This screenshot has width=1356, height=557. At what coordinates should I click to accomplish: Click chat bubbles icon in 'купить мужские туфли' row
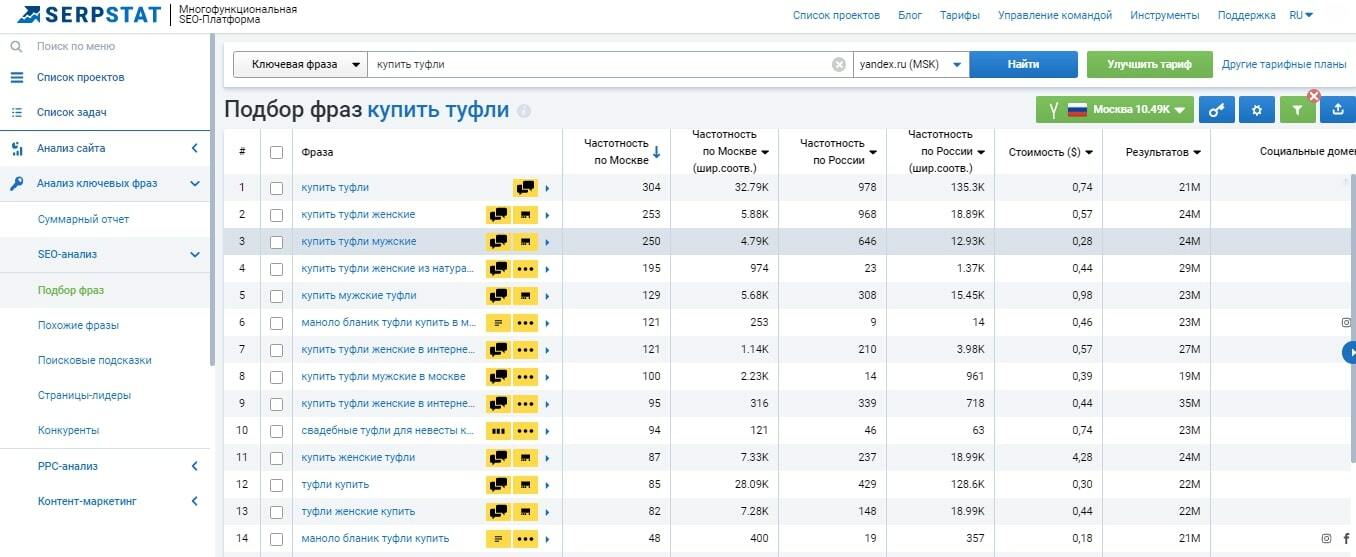[x=498, y=295]
